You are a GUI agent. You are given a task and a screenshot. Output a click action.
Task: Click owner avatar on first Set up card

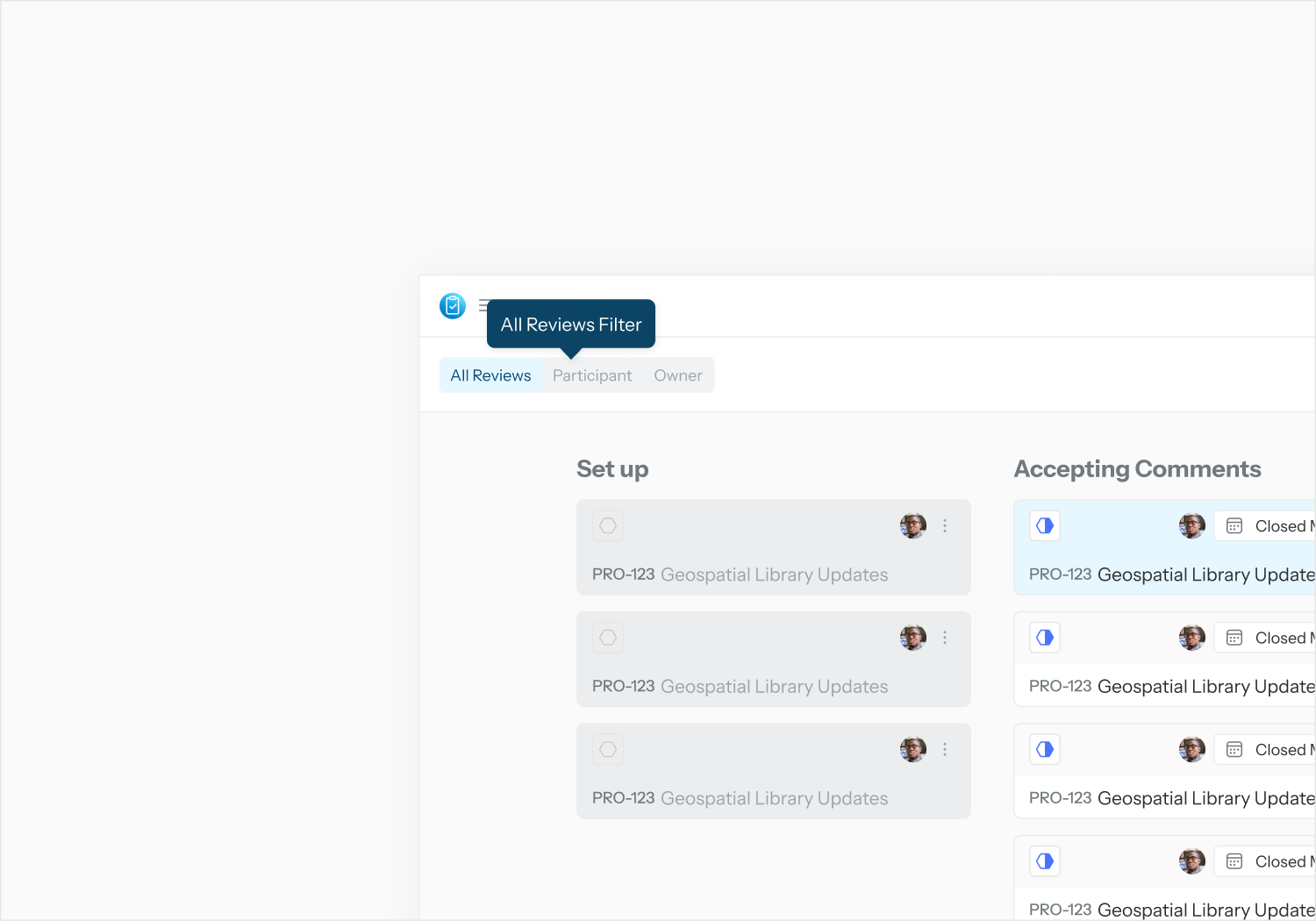[913, 526]
